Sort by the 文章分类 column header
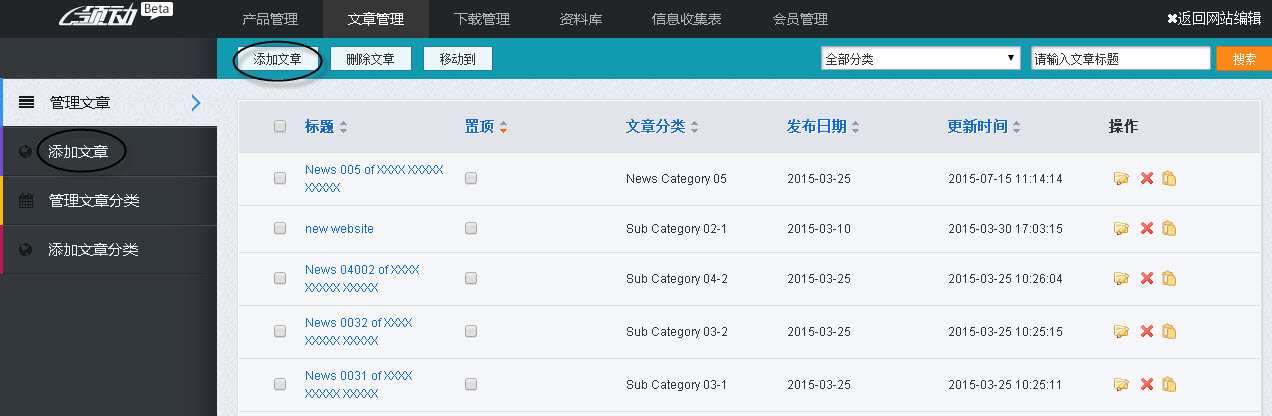The height and width of the screenshot is (416, 1272). tap(662, 127)
